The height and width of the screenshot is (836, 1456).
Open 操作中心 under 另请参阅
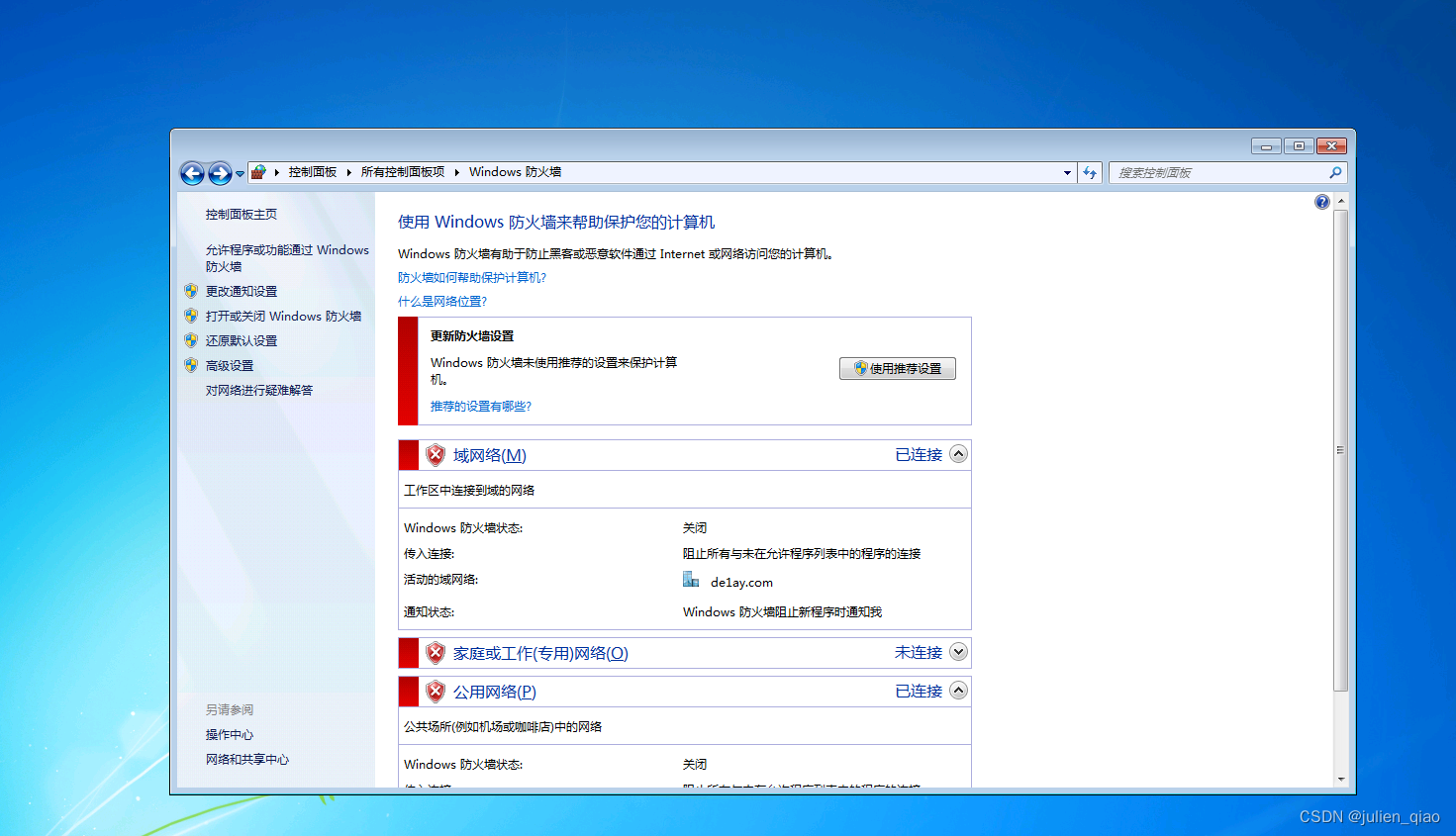coord(230,735)
